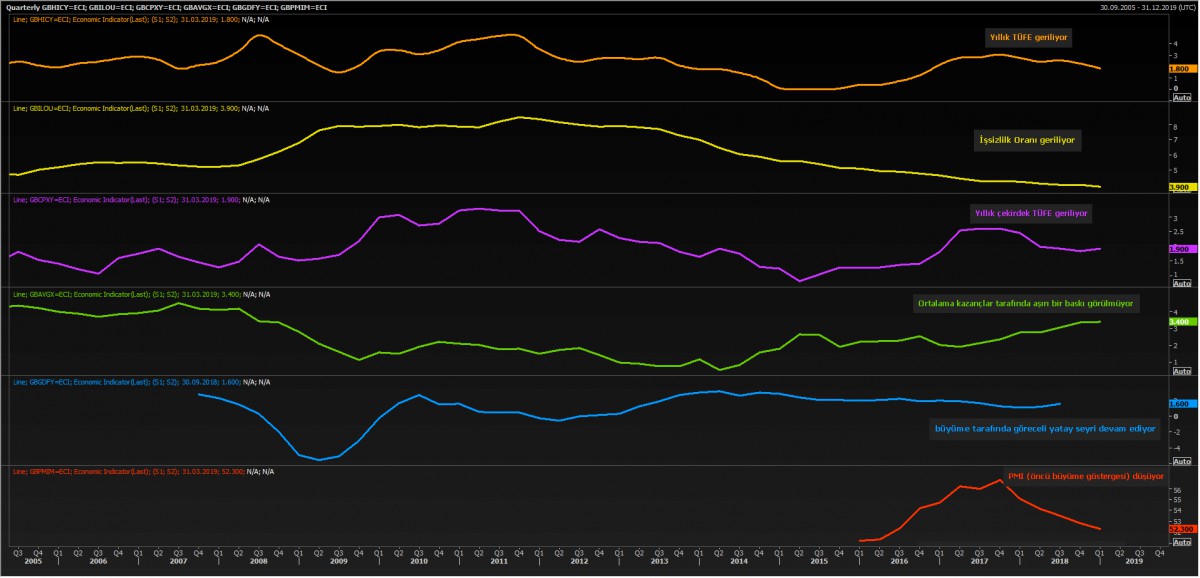Toggle Auto scaling on the purple core CPI panel

click(1180, 284)
